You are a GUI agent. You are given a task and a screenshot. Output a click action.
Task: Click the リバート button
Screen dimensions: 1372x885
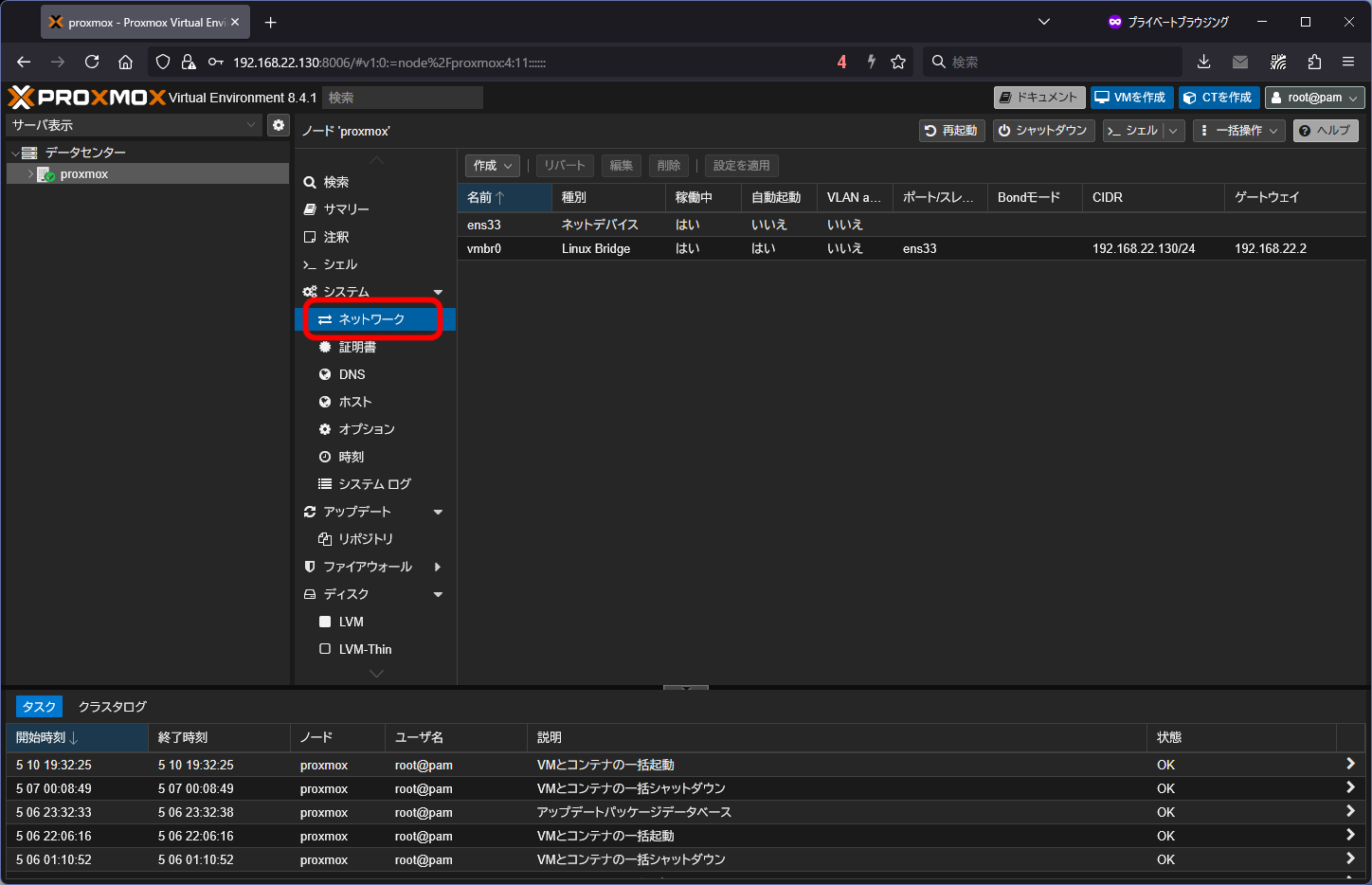point(565,166)
